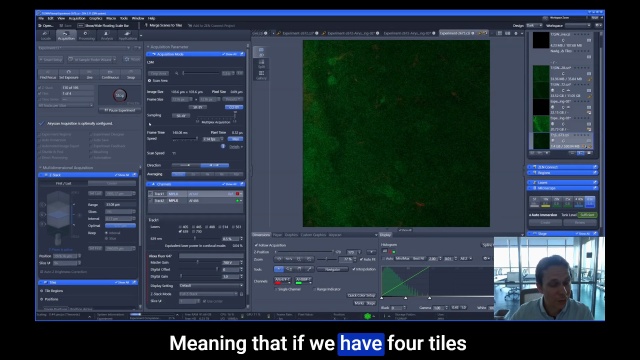Switch to the Processing tab

tap(86, 36)
